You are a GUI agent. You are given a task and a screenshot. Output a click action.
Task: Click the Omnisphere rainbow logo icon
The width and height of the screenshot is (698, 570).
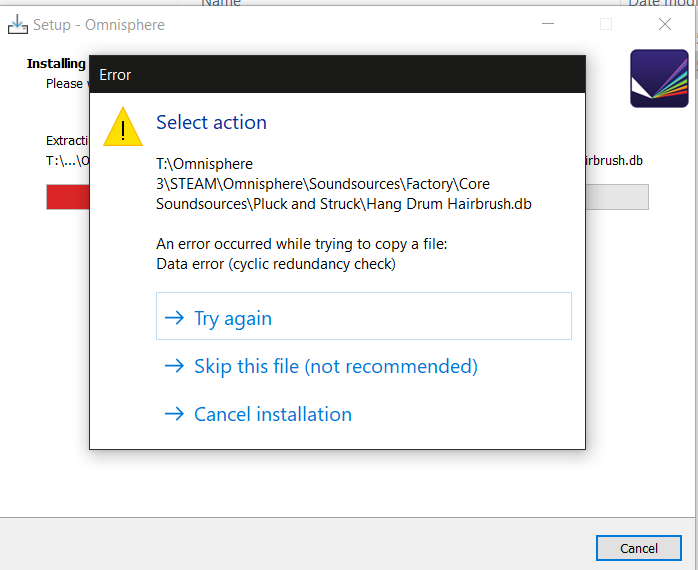[659, 78]
